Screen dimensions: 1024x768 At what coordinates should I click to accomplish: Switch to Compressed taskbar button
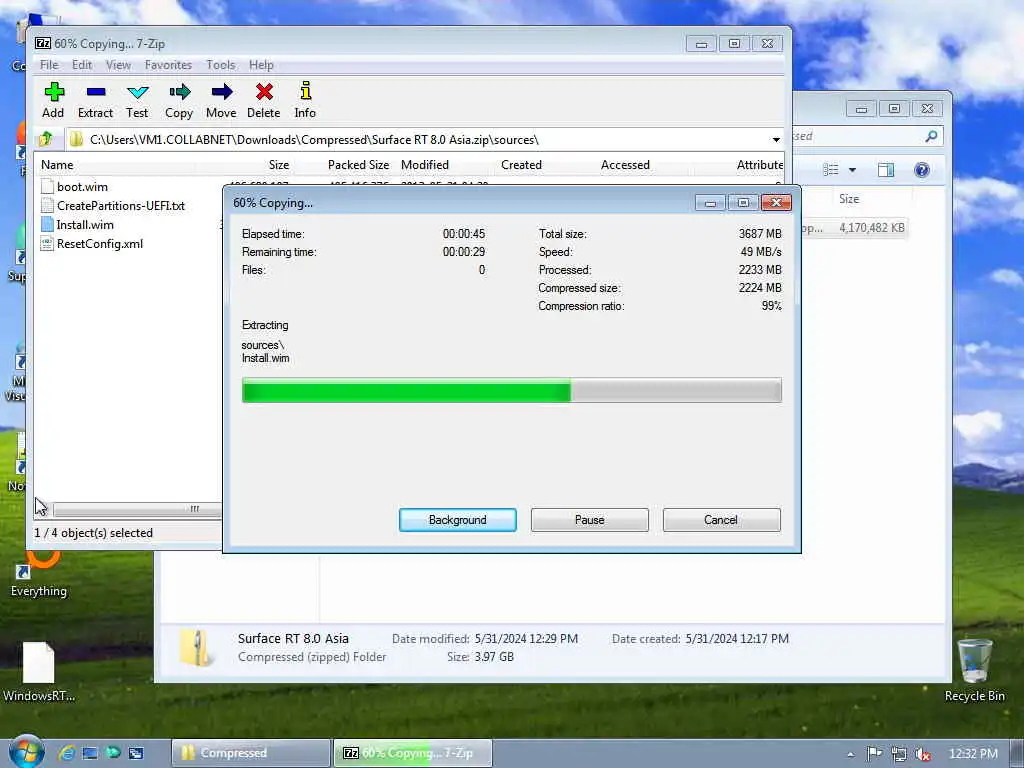251,753
